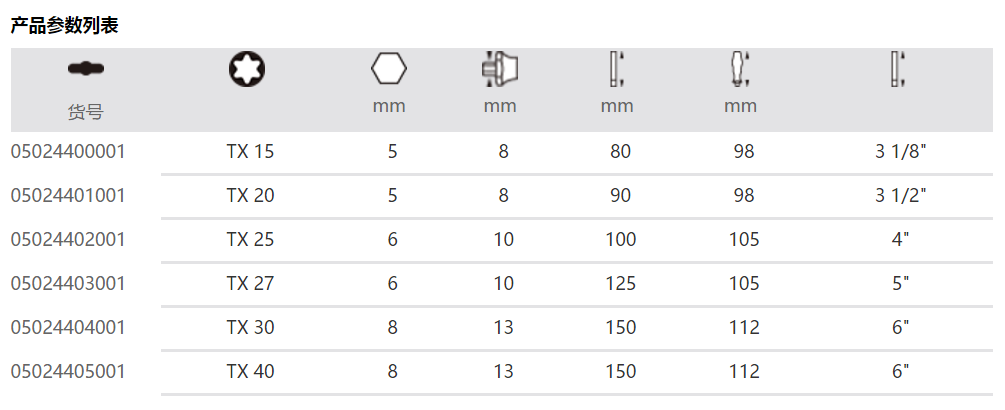This screenshot has width=1005, height=410.
Task: Open item number 05024400001
Action: click(x=68, y=152)
